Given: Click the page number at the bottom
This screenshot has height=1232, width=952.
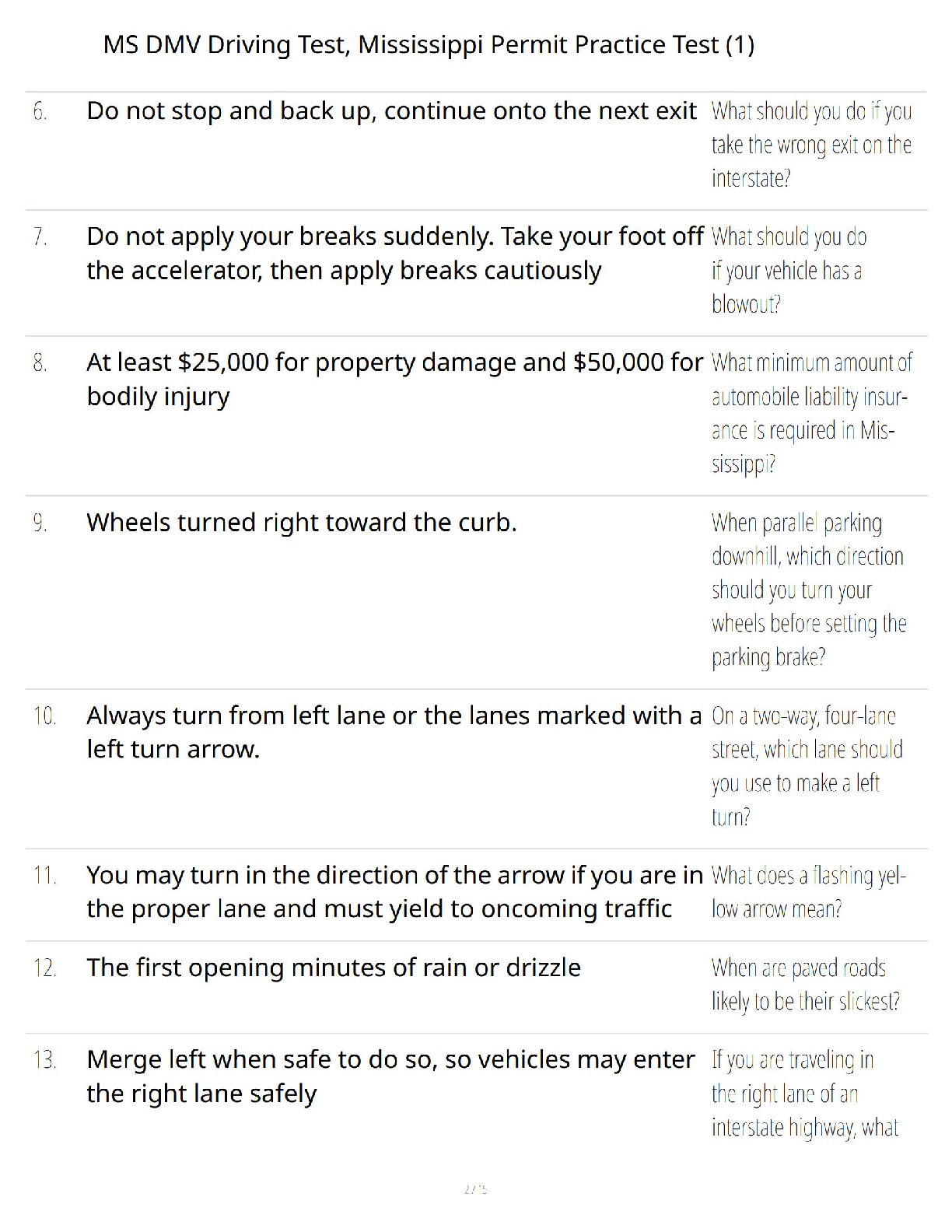Looking at the screenshot, I should [x=475, y=1189].
